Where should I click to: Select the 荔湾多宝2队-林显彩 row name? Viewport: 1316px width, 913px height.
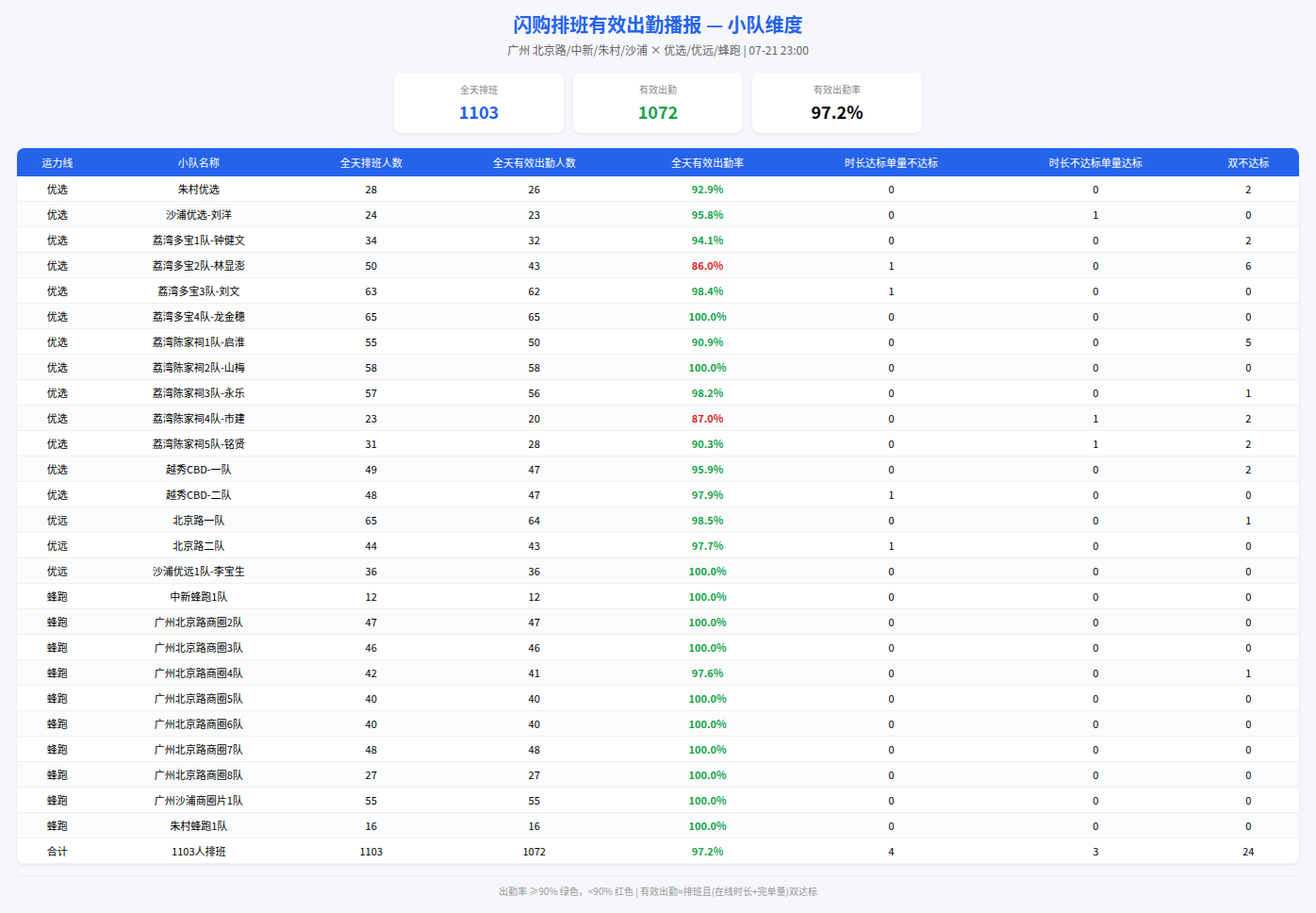[x=199, y=266]
